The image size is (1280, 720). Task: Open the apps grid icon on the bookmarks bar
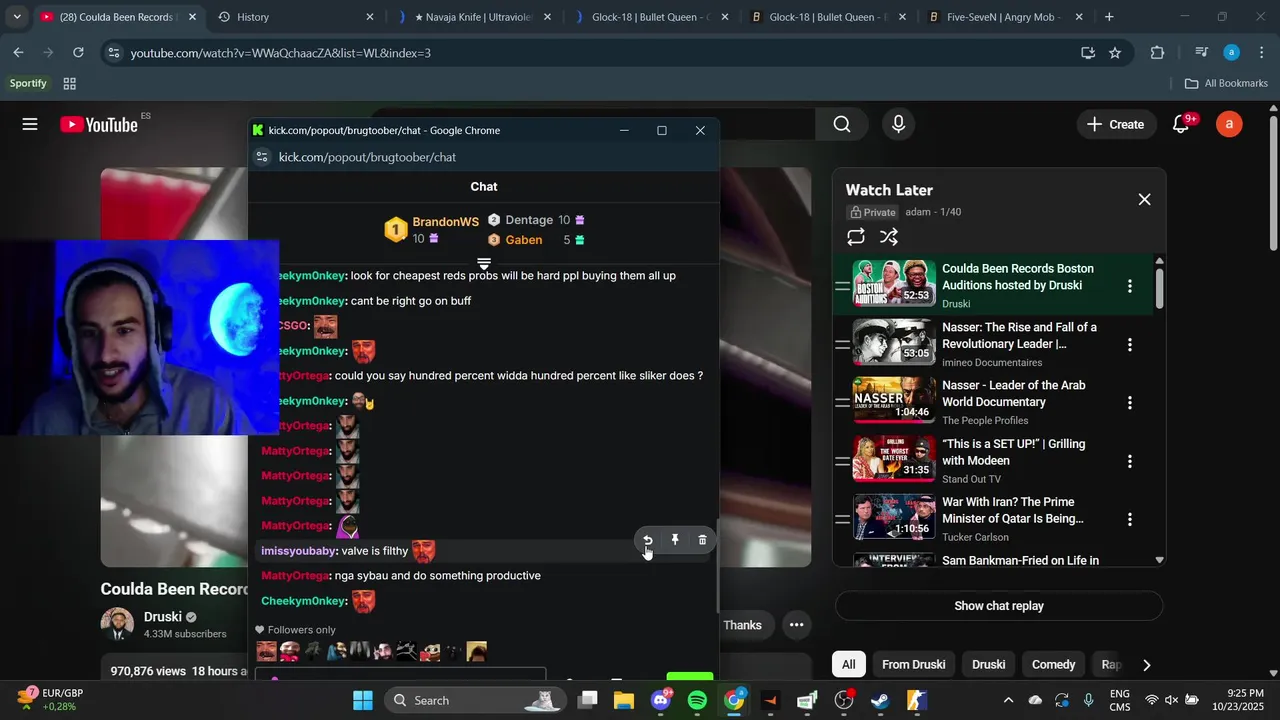point(70,84)
